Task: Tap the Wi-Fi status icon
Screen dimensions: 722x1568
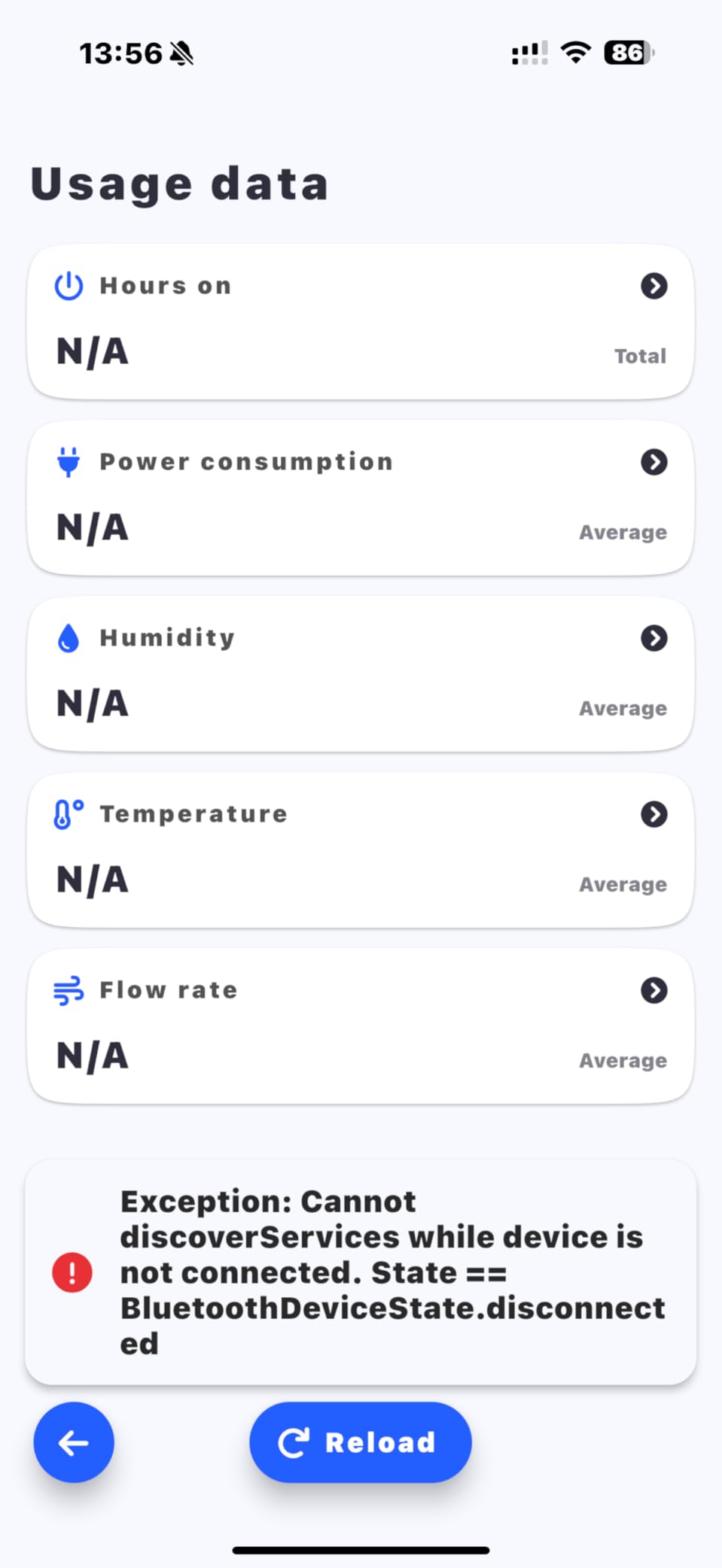Action: click(576, 53)
